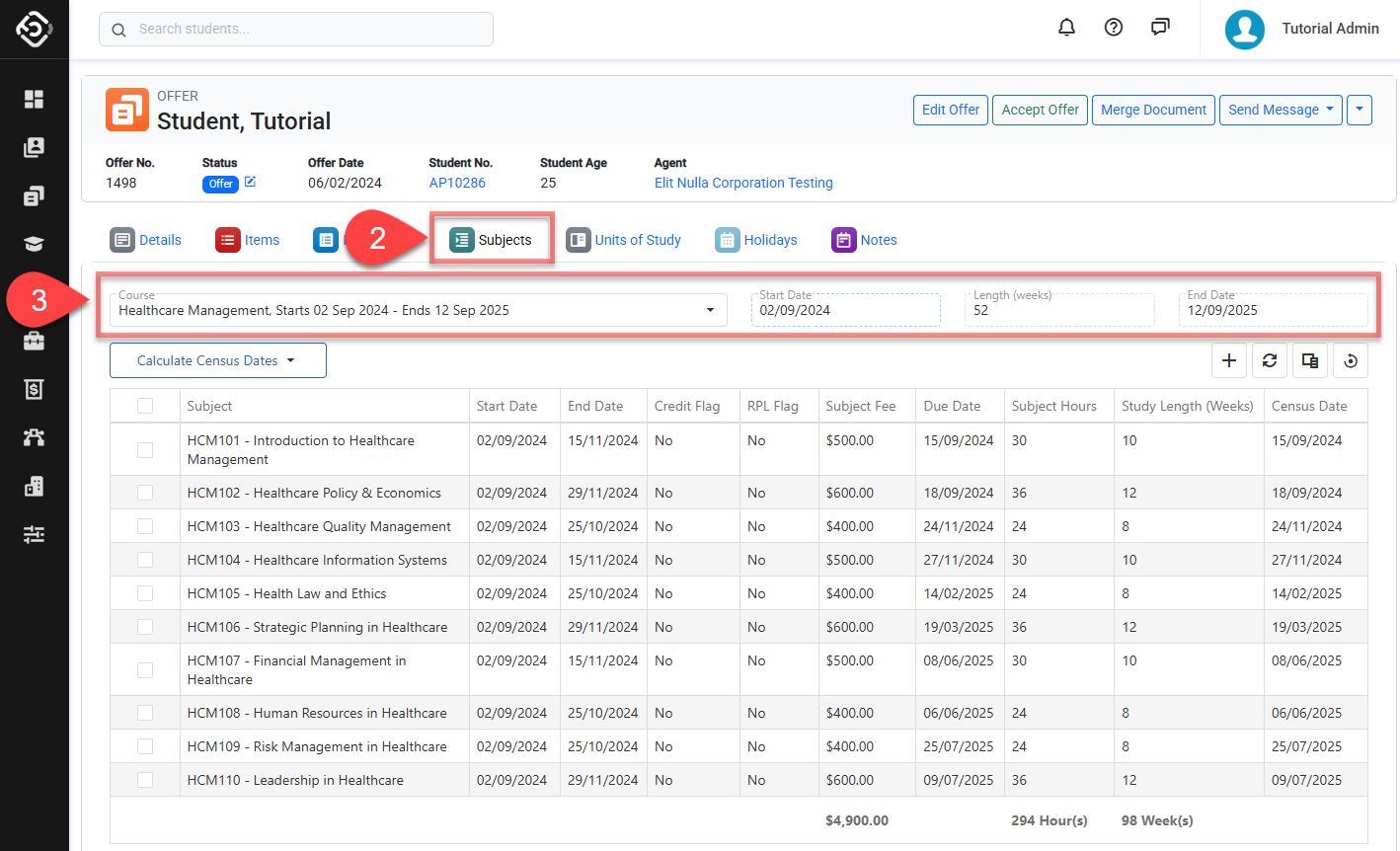Click the Accept Offer button
Viewport: 1400px width, 851px height.
[x=1040, y=110]
